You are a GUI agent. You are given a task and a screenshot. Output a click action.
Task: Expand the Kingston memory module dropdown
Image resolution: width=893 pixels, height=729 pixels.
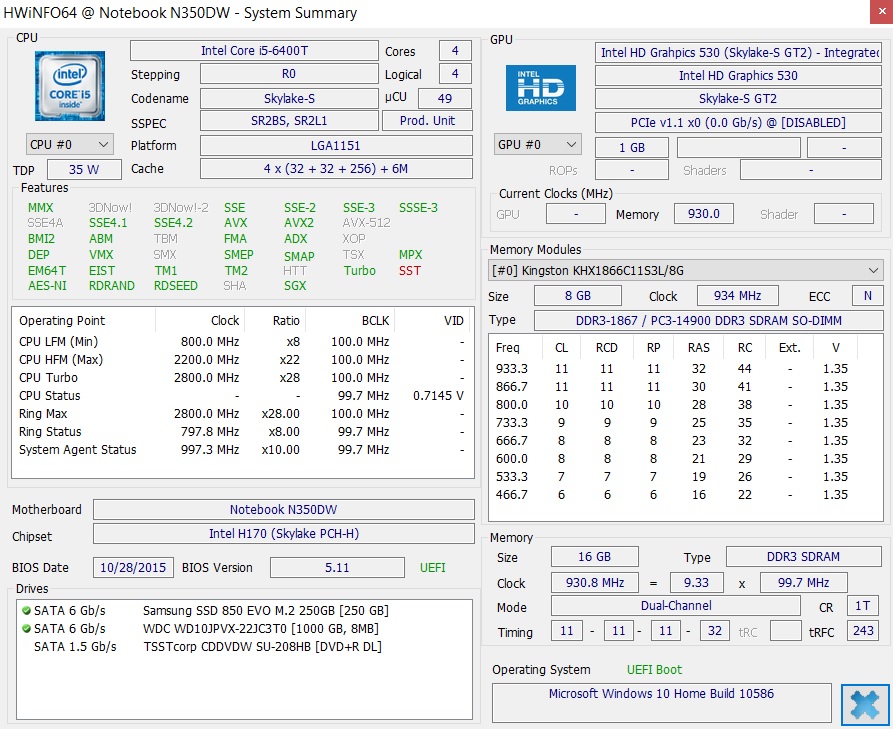click(686, 271)
